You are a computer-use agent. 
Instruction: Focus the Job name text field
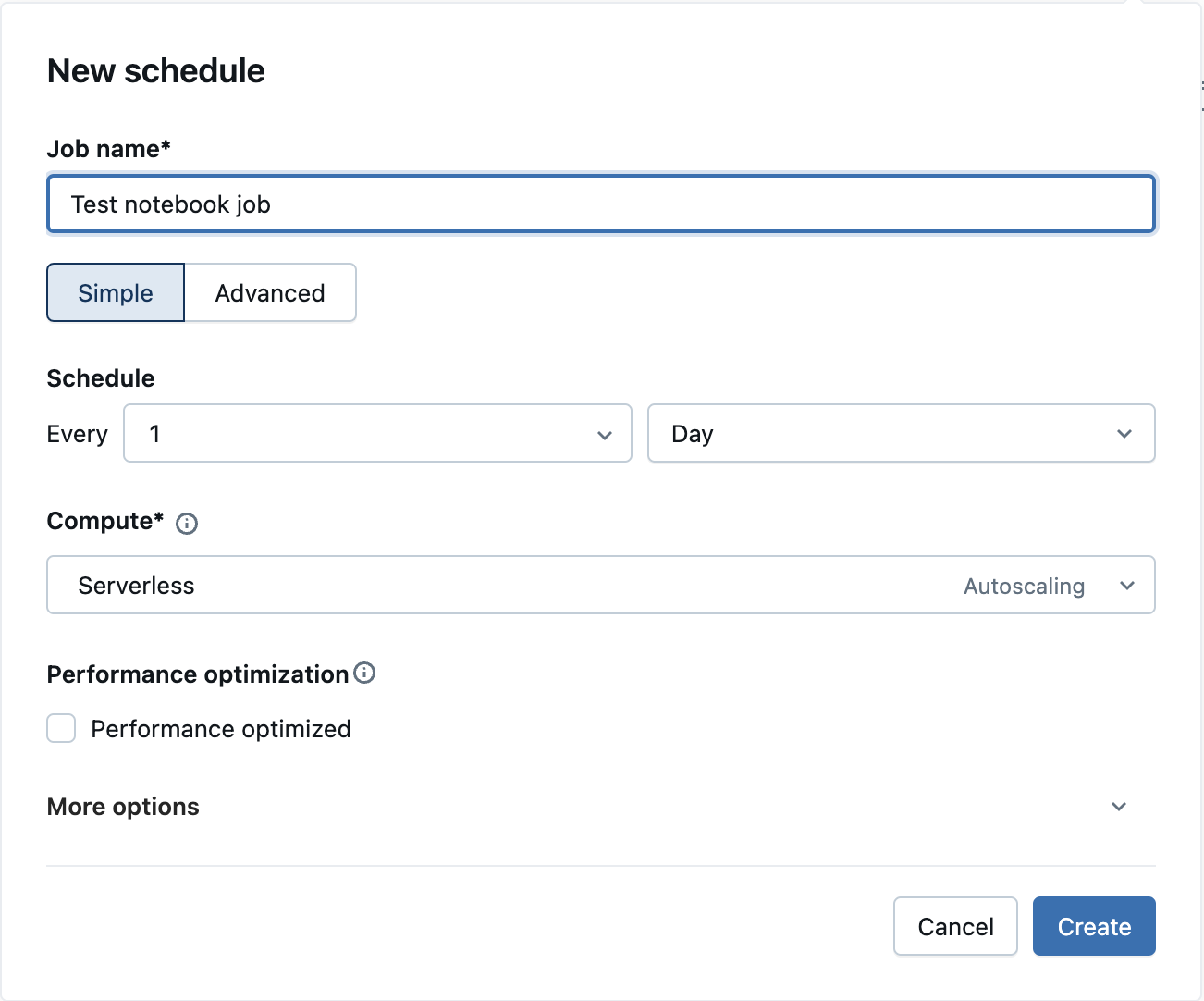(601, 204)
